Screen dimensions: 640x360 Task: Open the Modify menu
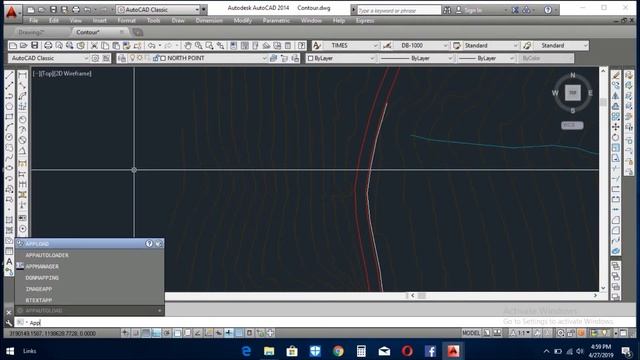coord(242,20)
